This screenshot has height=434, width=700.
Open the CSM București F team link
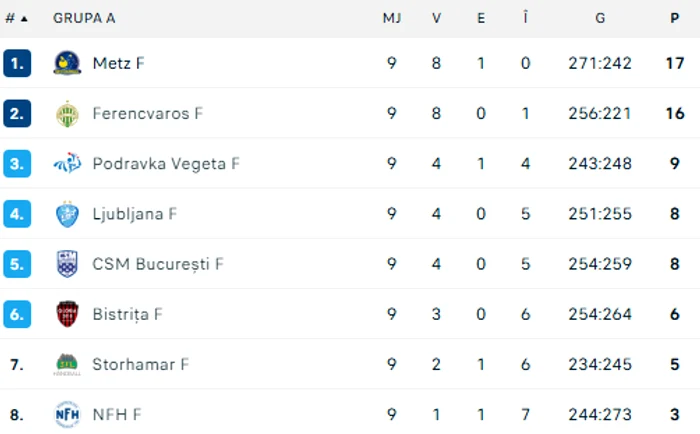click(x=158, y=264)
